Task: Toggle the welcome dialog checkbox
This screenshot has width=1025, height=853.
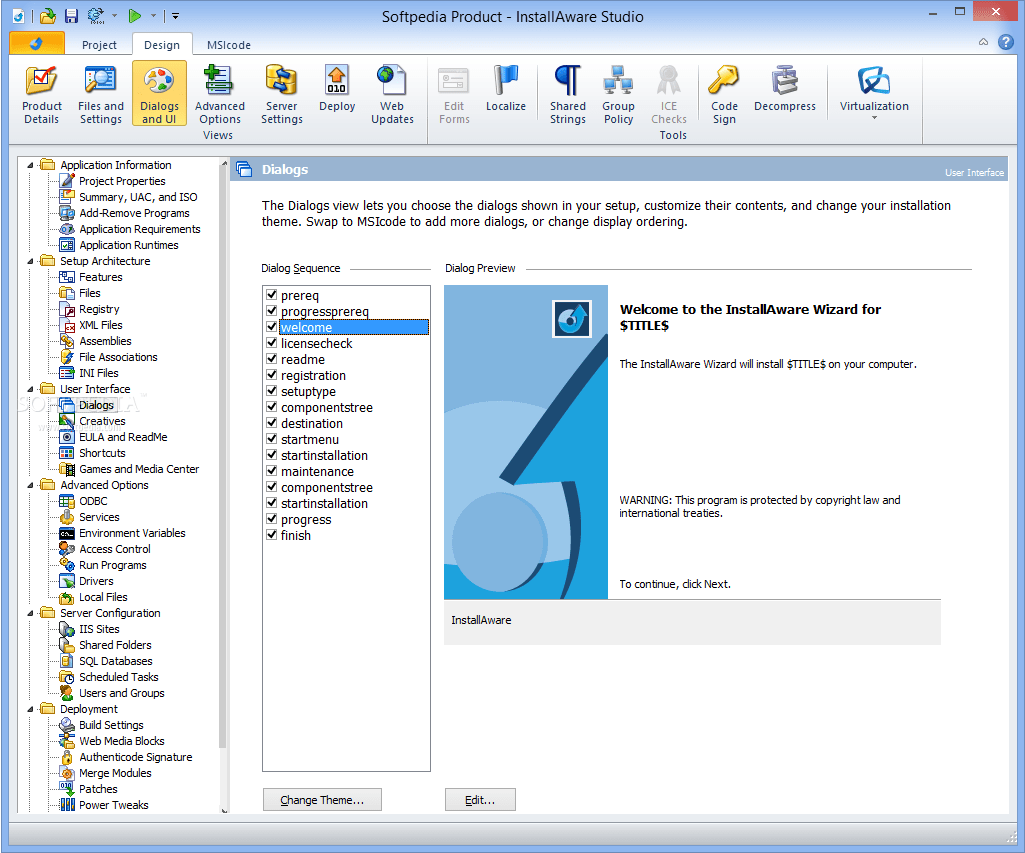Action: pyautogui.click(x=272, y=327)
